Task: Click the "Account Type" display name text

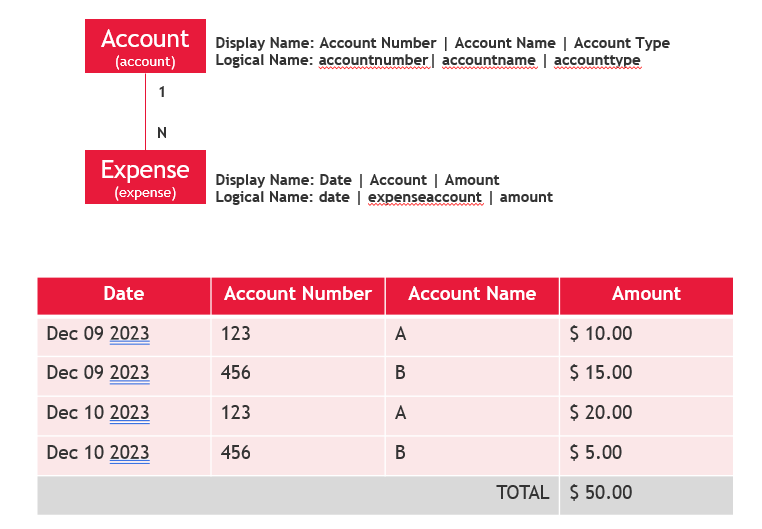Action: 622,43
